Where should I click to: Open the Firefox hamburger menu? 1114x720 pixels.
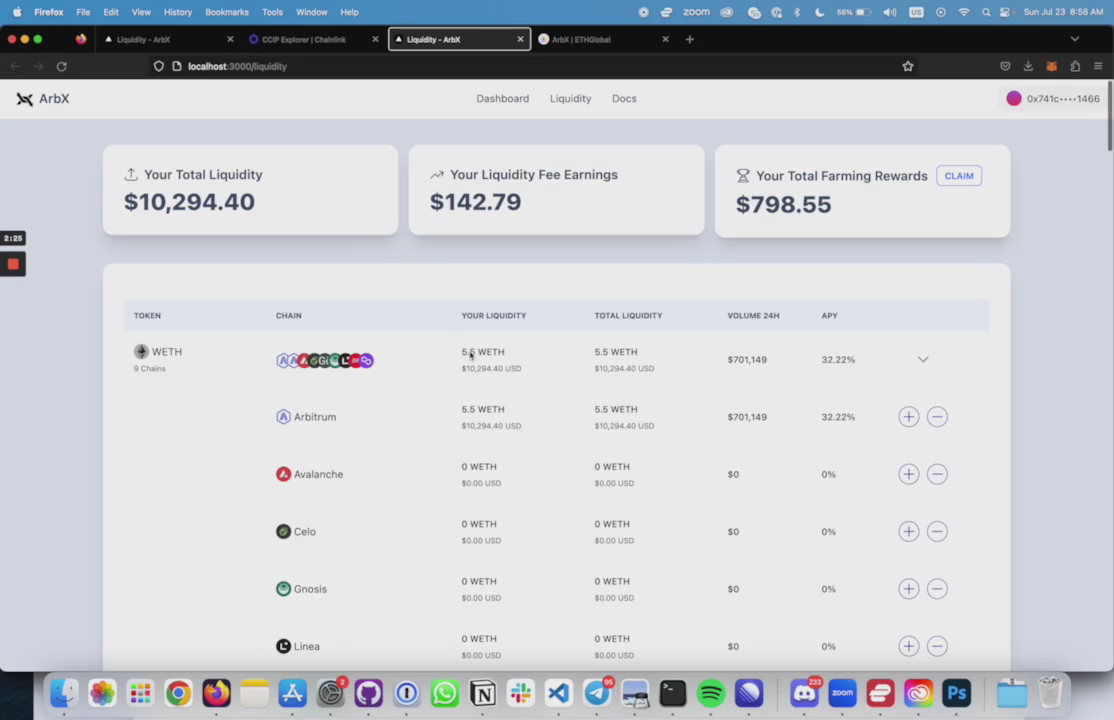1098,66
